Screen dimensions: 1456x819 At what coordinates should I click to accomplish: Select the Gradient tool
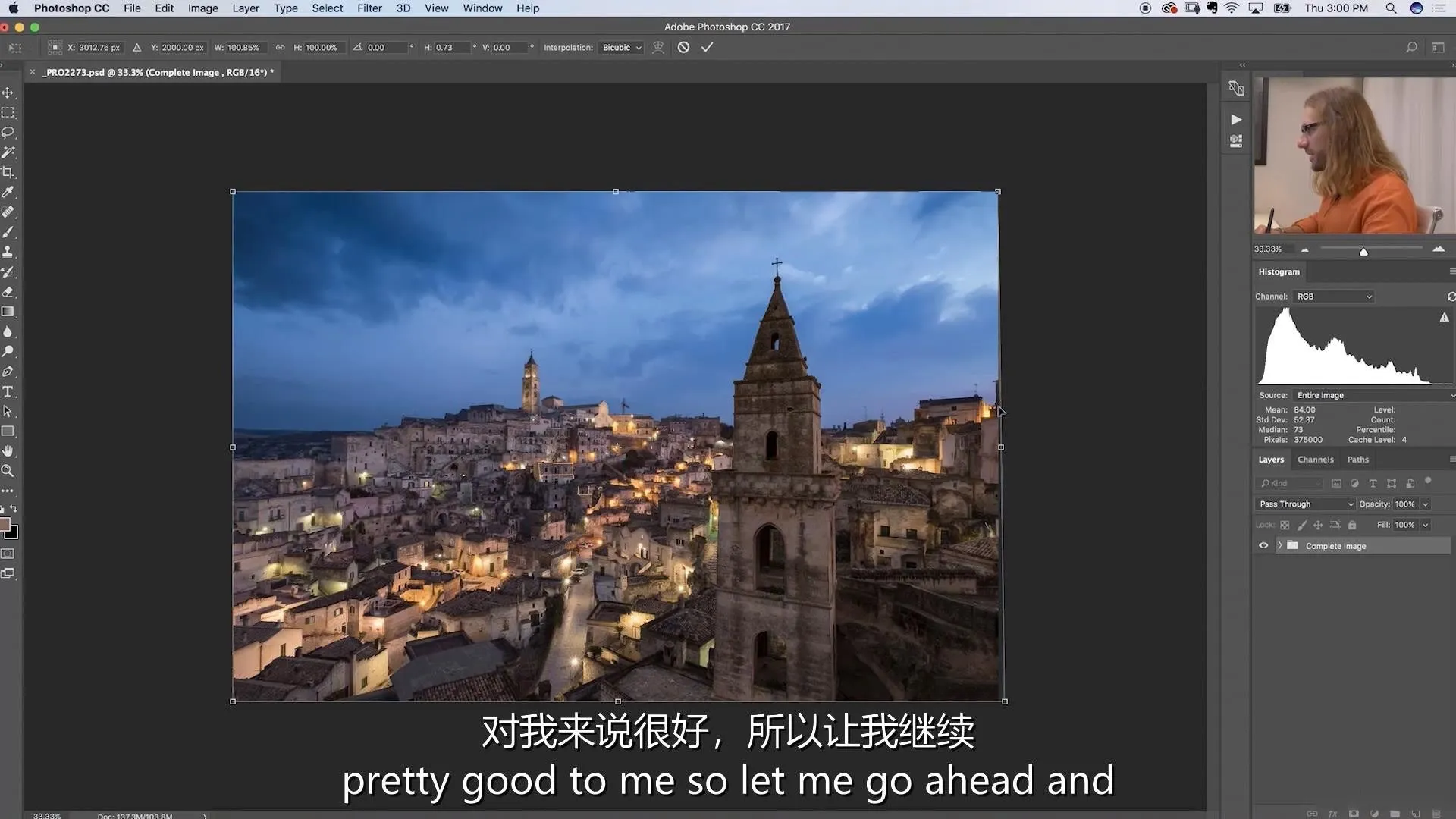coord(10,311)
